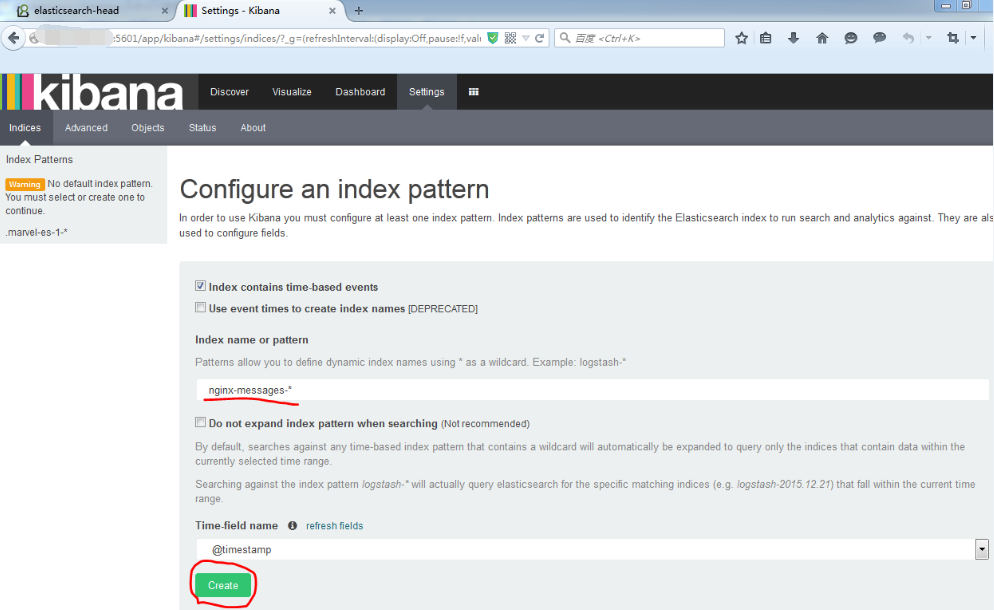
Task: Open the crop tool dropdown arrow
Action: [974, 38]
